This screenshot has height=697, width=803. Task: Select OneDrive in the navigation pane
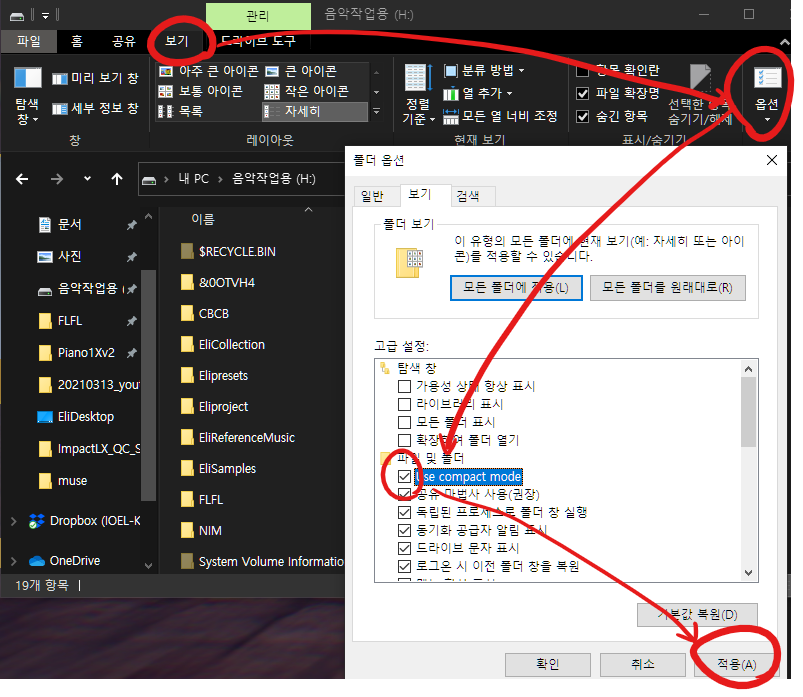pyautogui.click(x=65, y=561)
